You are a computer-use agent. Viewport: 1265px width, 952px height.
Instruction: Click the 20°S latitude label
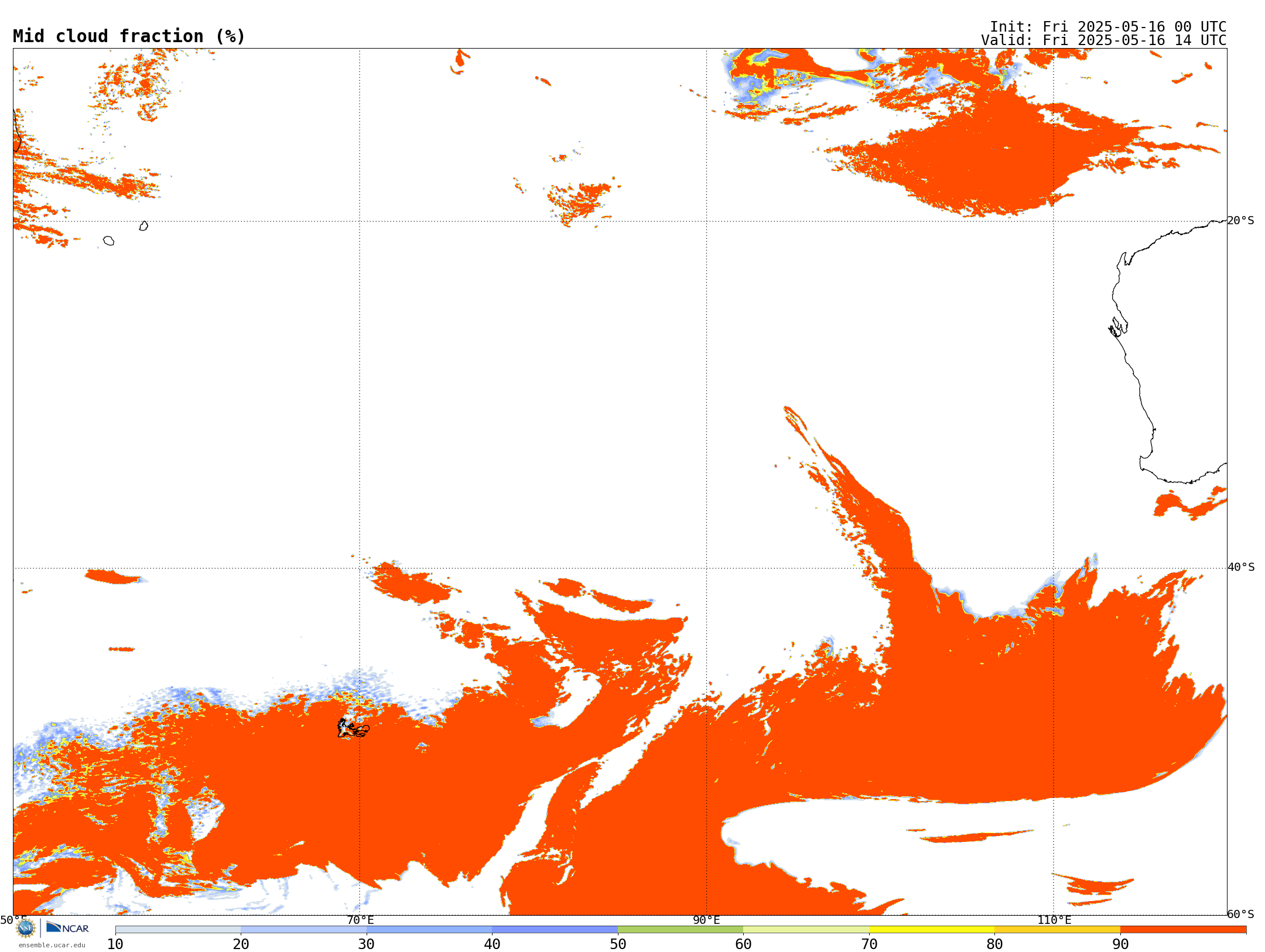pyautogui.click(x=1241, y=221)
